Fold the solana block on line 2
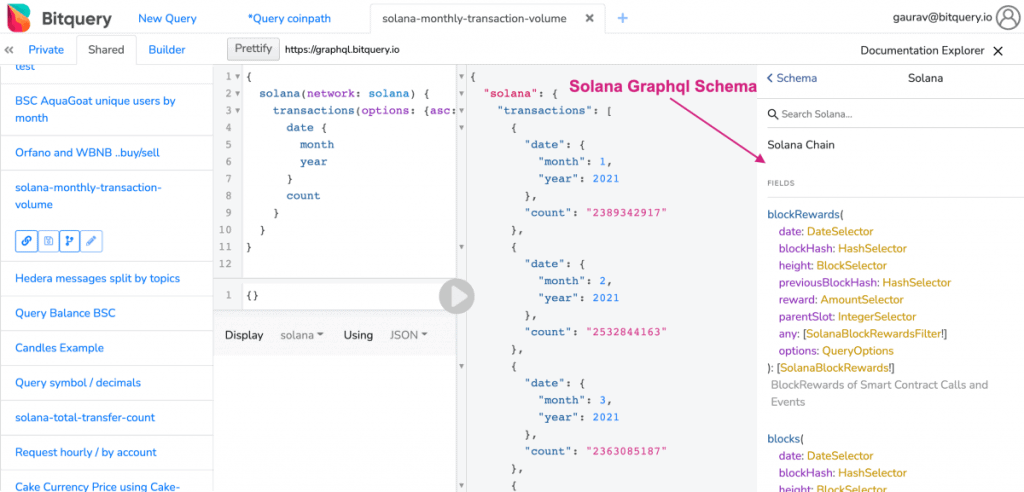The image size is (1024, 492). pyautogui.click(x=237, y=93)
